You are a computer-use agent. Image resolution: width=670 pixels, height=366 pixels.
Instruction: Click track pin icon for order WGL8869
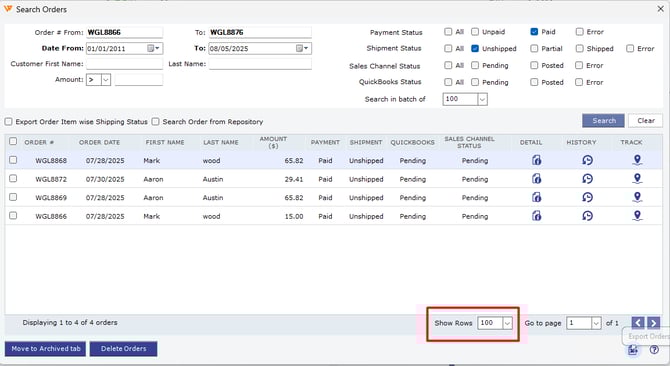pos(637,197)
